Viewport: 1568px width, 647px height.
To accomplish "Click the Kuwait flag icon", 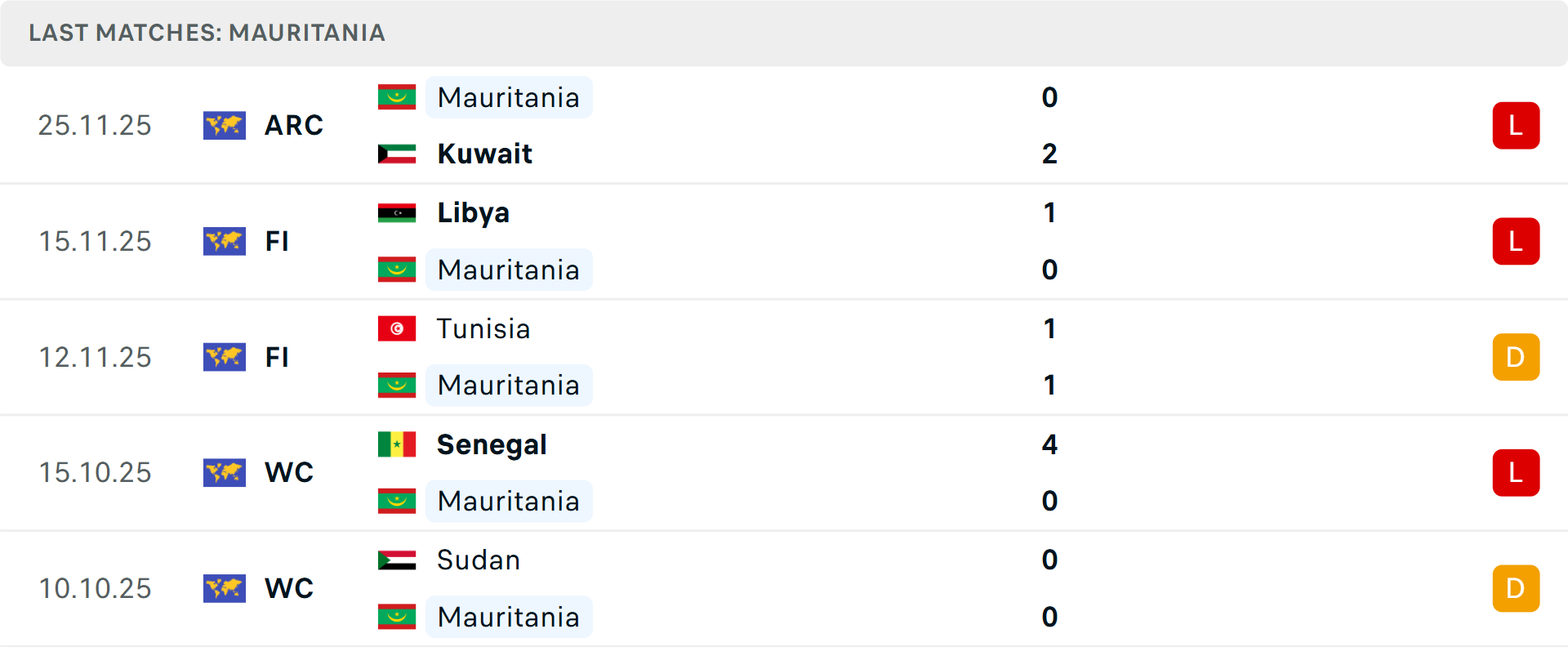I will click(x=398, y=154).
